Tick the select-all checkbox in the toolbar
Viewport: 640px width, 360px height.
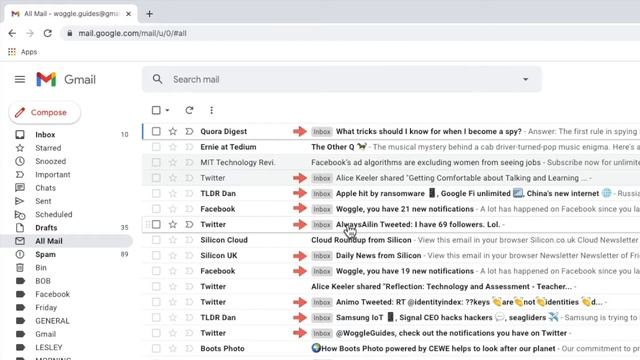pyautogui.click(x=156, y=110)
